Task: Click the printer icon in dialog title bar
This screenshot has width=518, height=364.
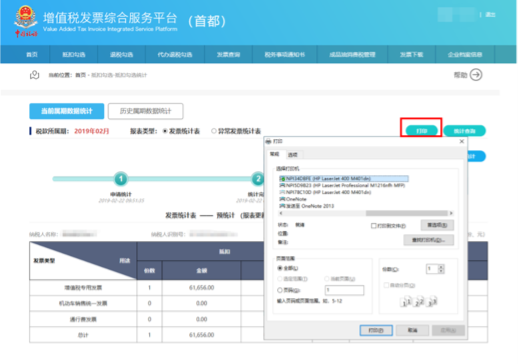Action: [268, 141]
